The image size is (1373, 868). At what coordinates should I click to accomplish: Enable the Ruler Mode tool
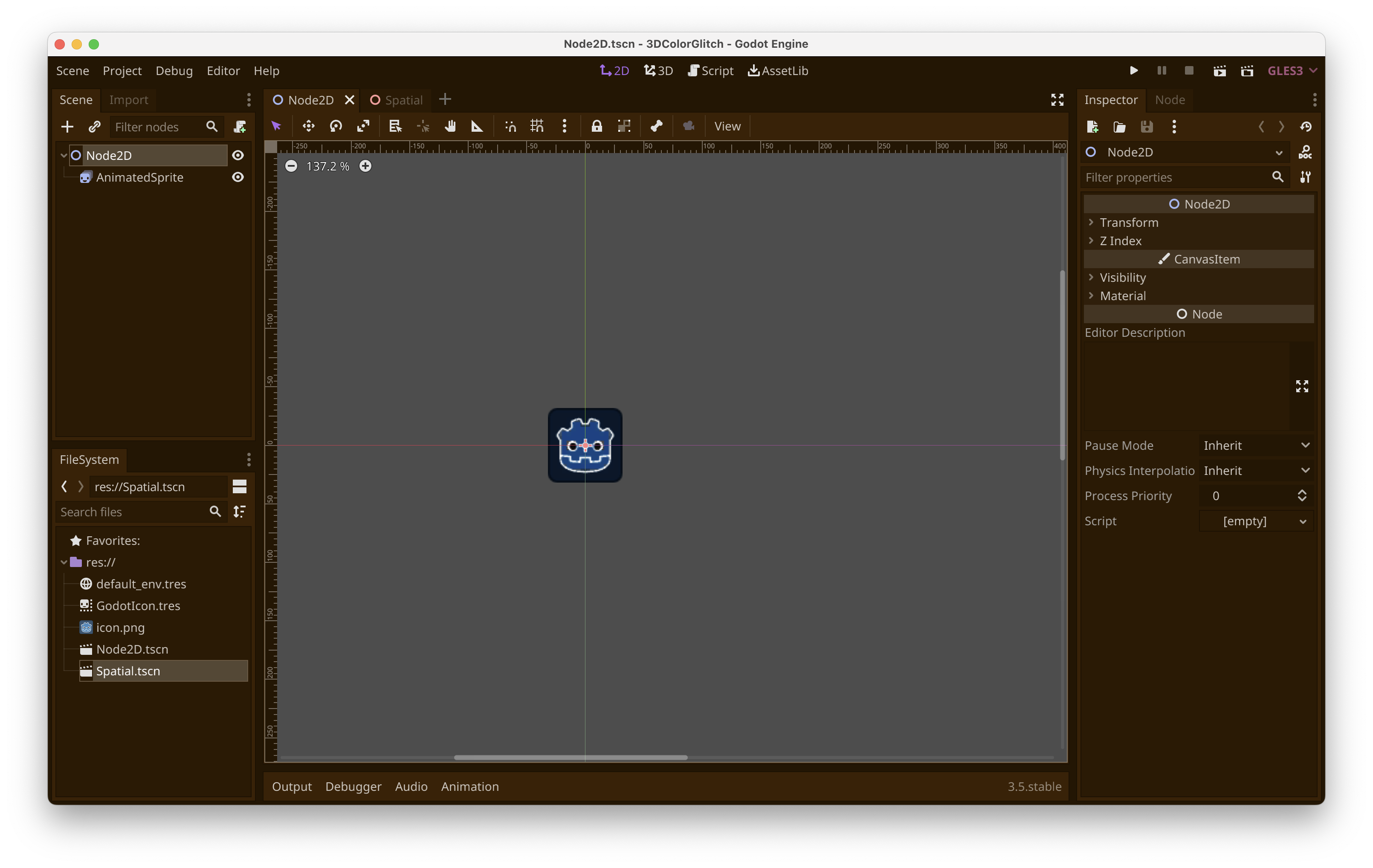tap(477, 126)
